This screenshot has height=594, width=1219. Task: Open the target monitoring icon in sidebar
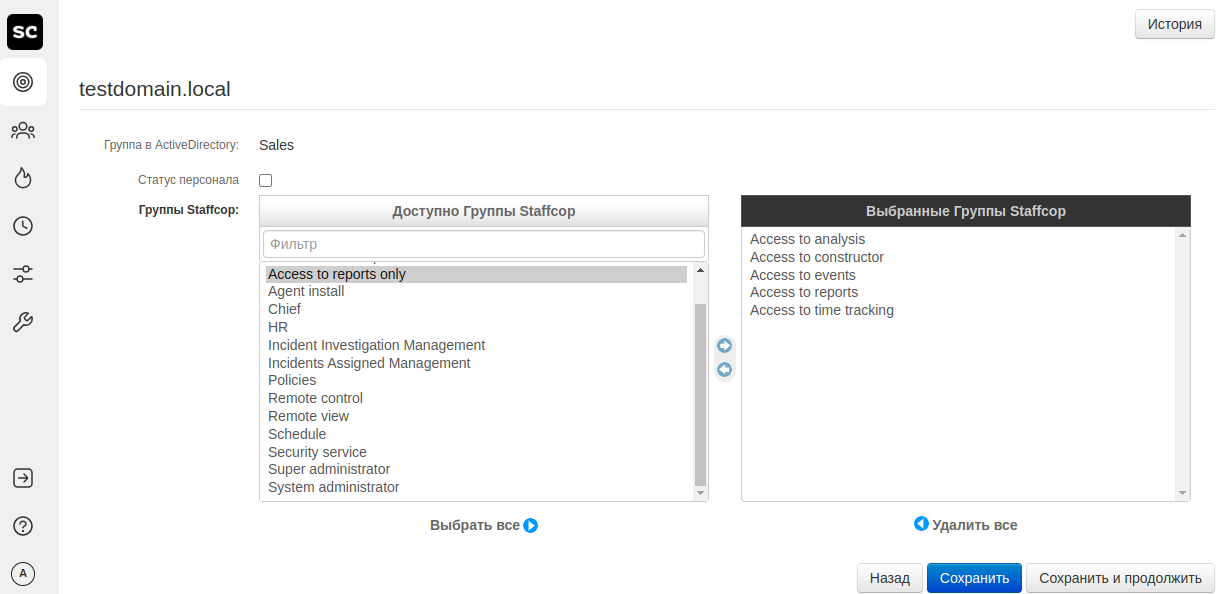[x=24, y=82]
